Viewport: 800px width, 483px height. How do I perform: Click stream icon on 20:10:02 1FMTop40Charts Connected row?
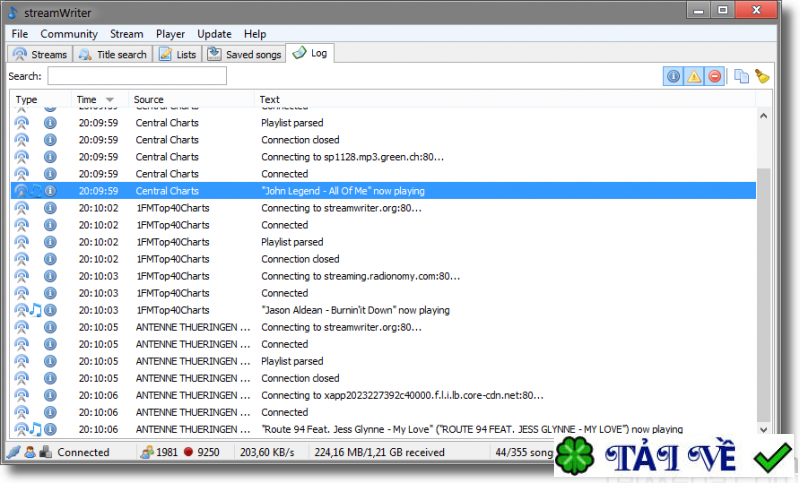(x=21, y=225)
